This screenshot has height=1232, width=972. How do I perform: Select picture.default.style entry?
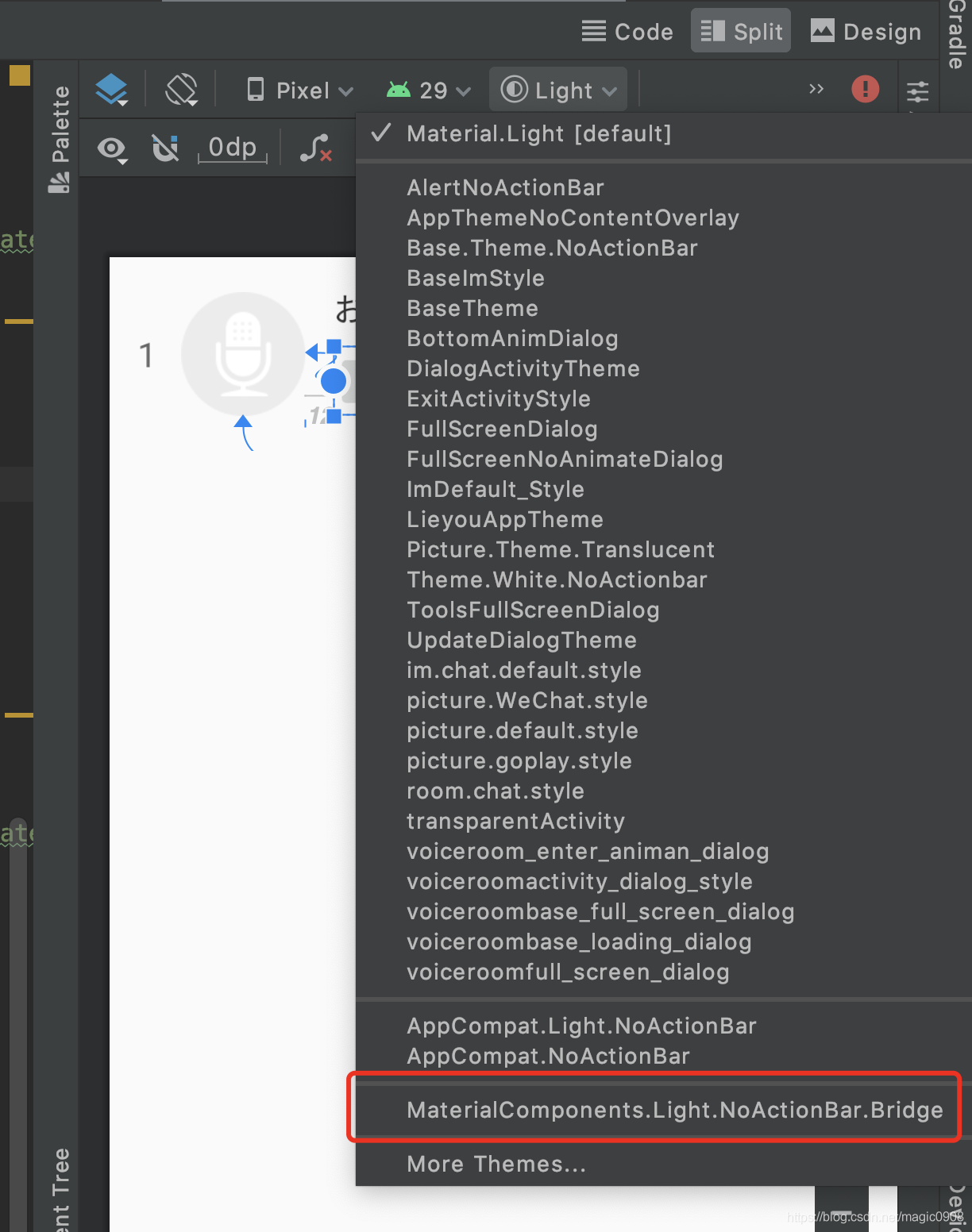(x=664, y=730)
